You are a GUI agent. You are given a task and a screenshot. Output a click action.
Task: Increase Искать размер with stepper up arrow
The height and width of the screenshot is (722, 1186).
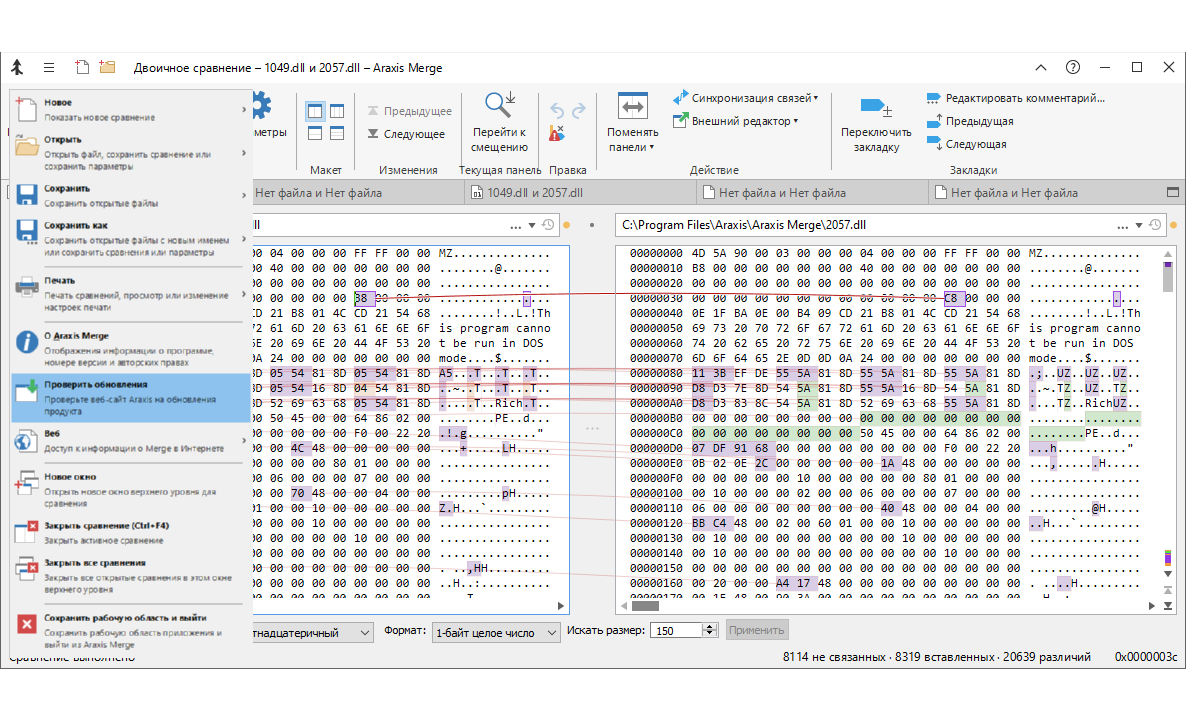(709, 627)
